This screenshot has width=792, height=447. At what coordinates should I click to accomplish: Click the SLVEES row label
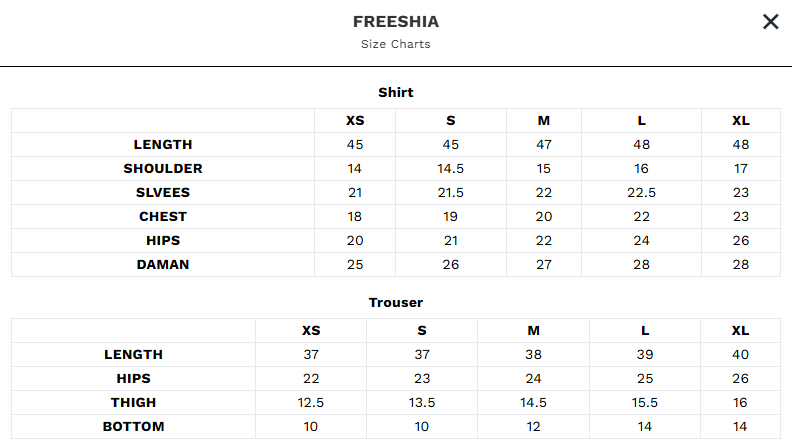point(163,193)
